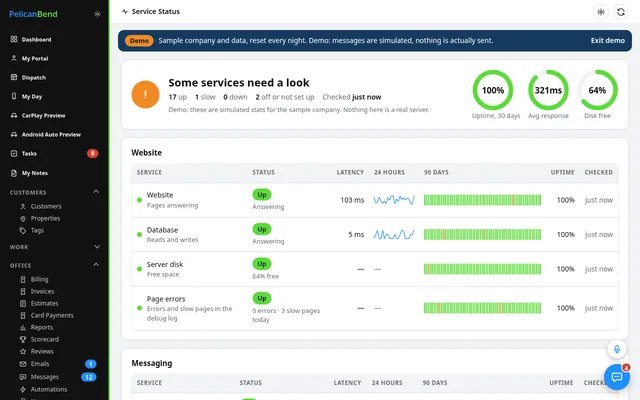Click the Messaging section heading
The image size is (640, 400).
[x=151, y=363]
